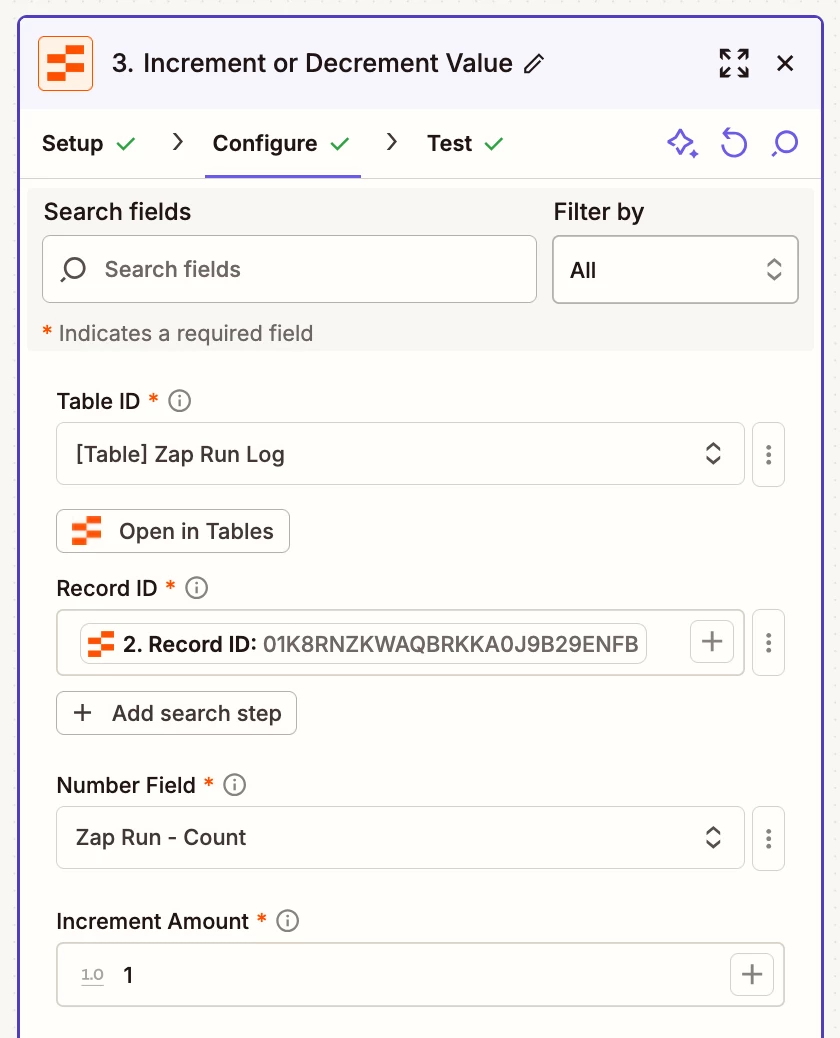Viewport: 840px width, 1038px height.
Task: Click the refresh fields circular arrow icon
Action: point(733,143)
